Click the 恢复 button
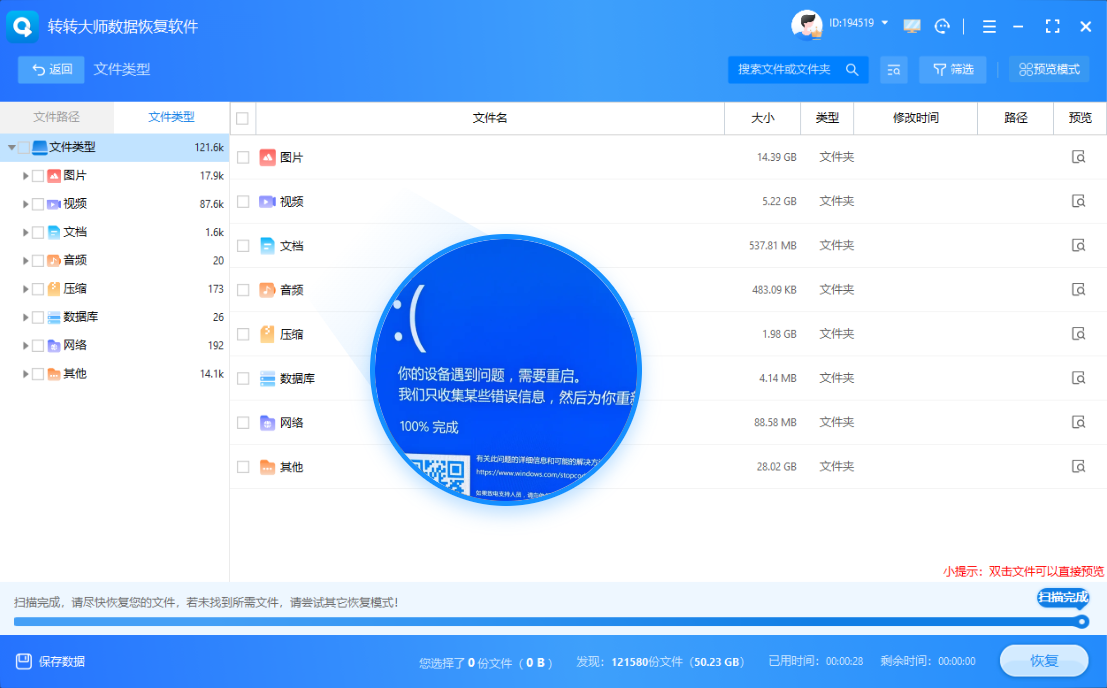1107x688 pixels. tap(1043, 661)
